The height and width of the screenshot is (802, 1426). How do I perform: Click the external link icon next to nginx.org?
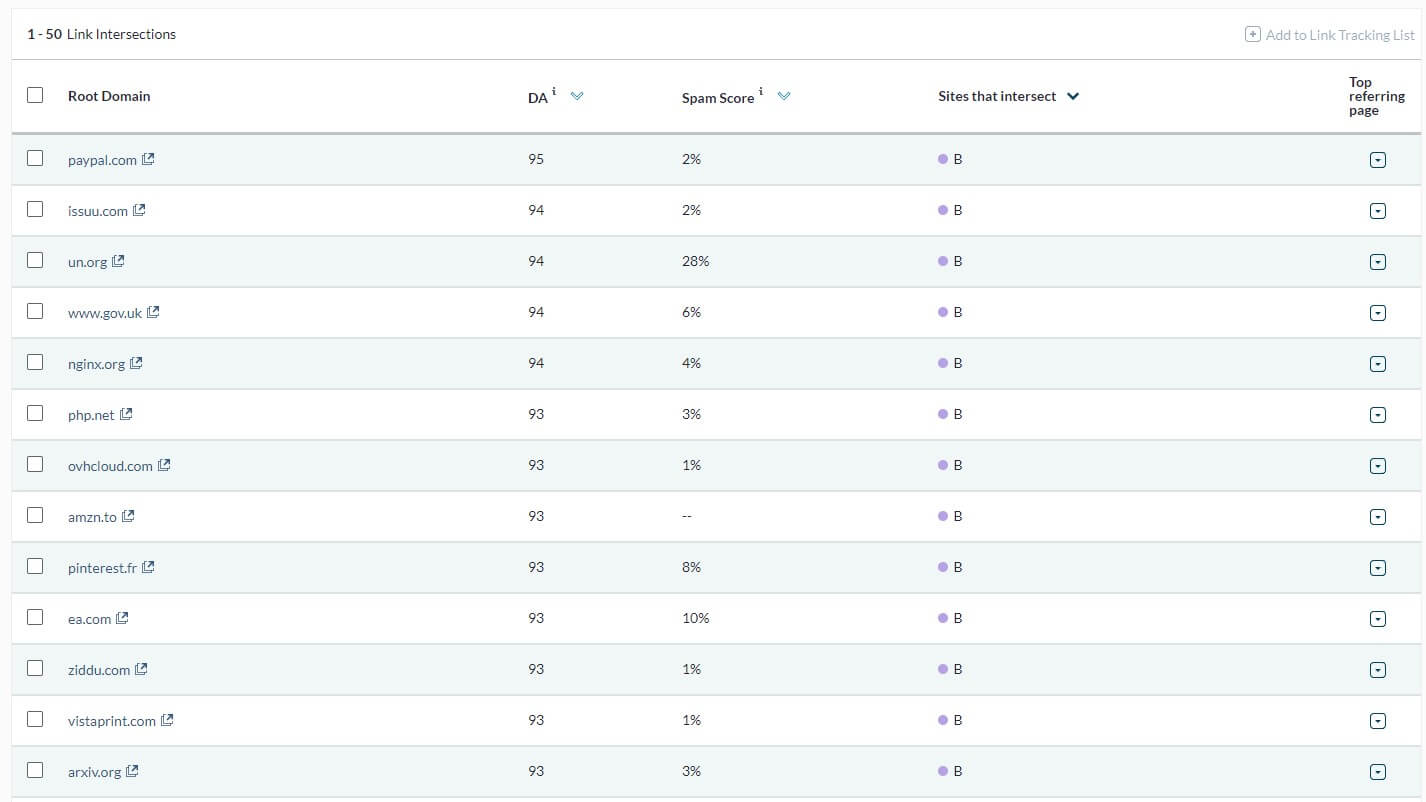(x=138, y=363)
